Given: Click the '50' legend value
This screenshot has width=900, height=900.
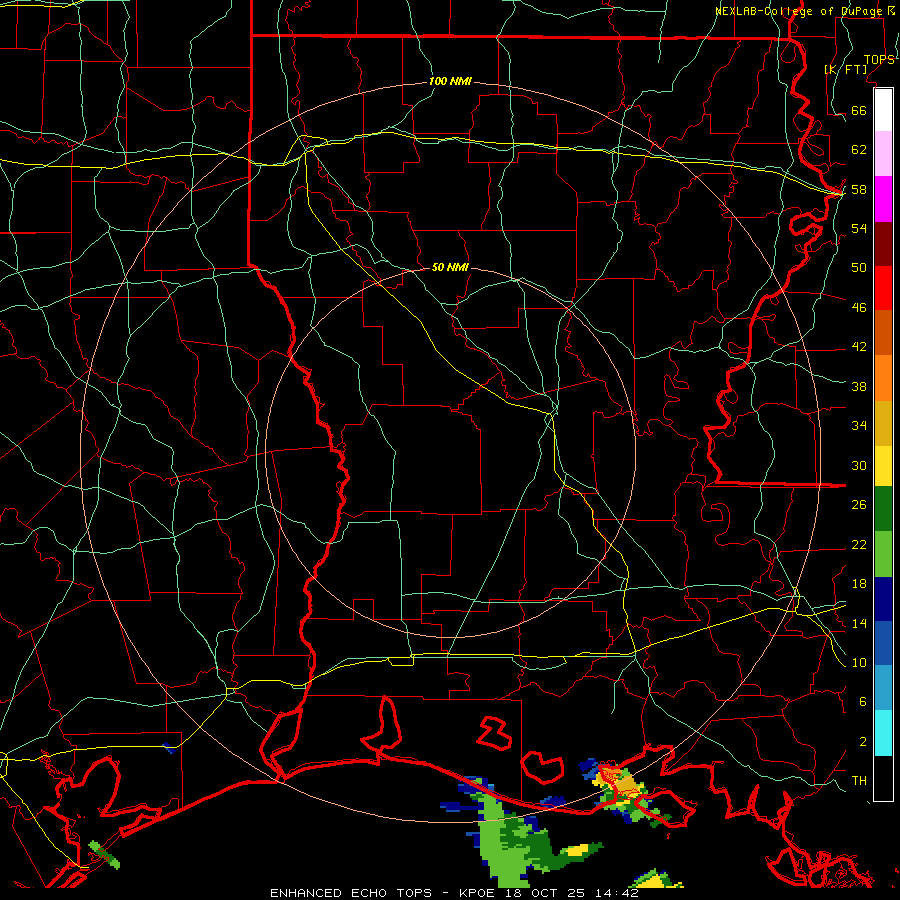Looking at the screenshot, I should 859,268.
